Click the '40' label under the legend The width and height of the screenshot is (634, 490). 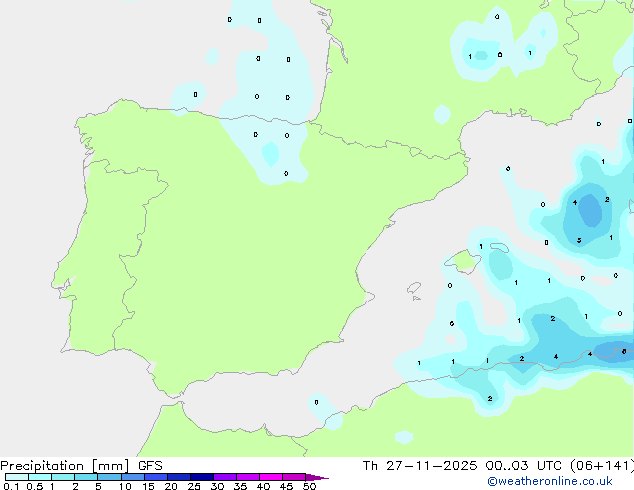263,486
